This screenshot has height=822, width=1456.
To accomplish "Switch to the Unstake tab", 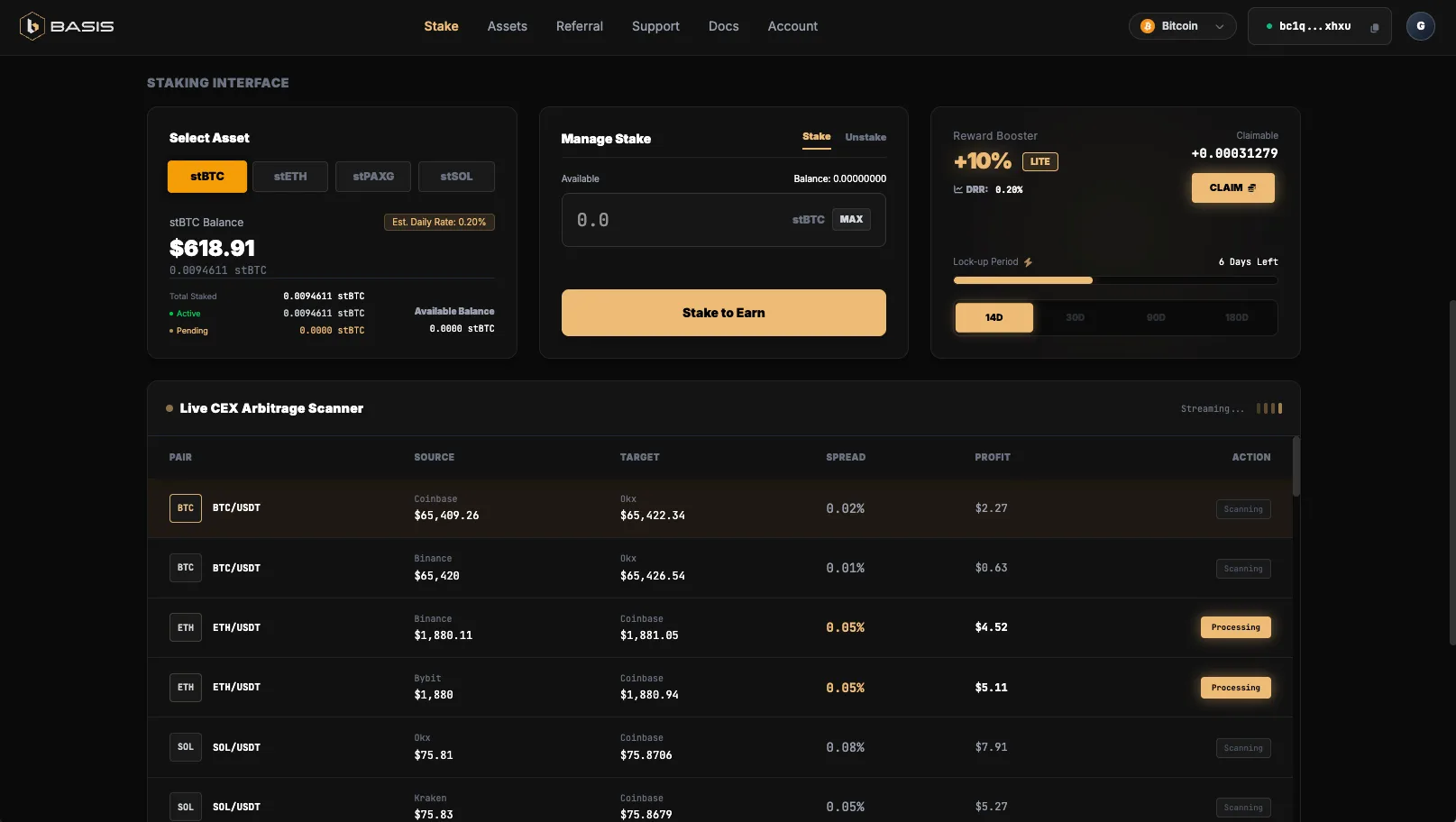I will pyautogui.click(x=865, y=137).
